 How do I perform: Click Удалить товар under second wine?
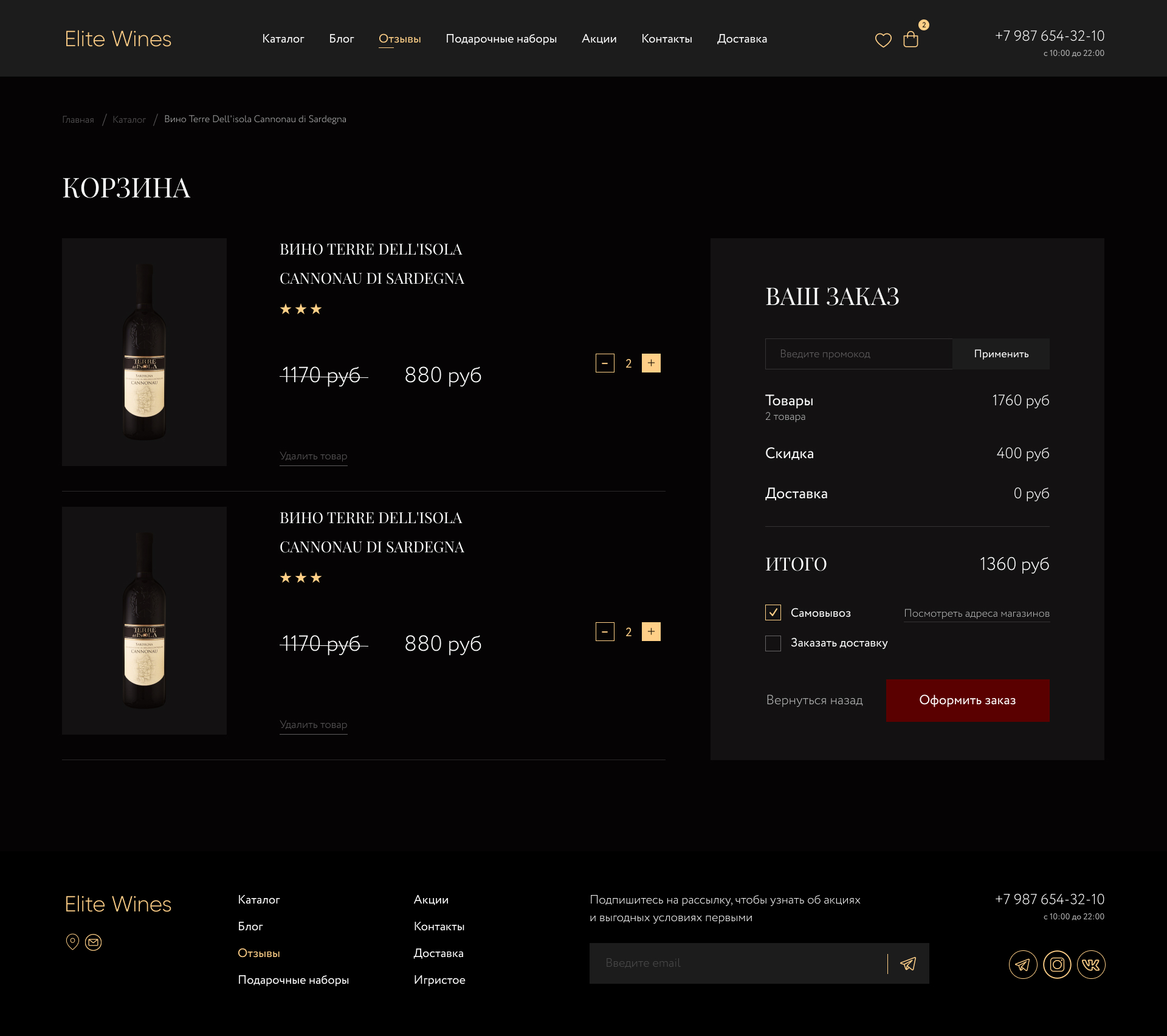314,725
